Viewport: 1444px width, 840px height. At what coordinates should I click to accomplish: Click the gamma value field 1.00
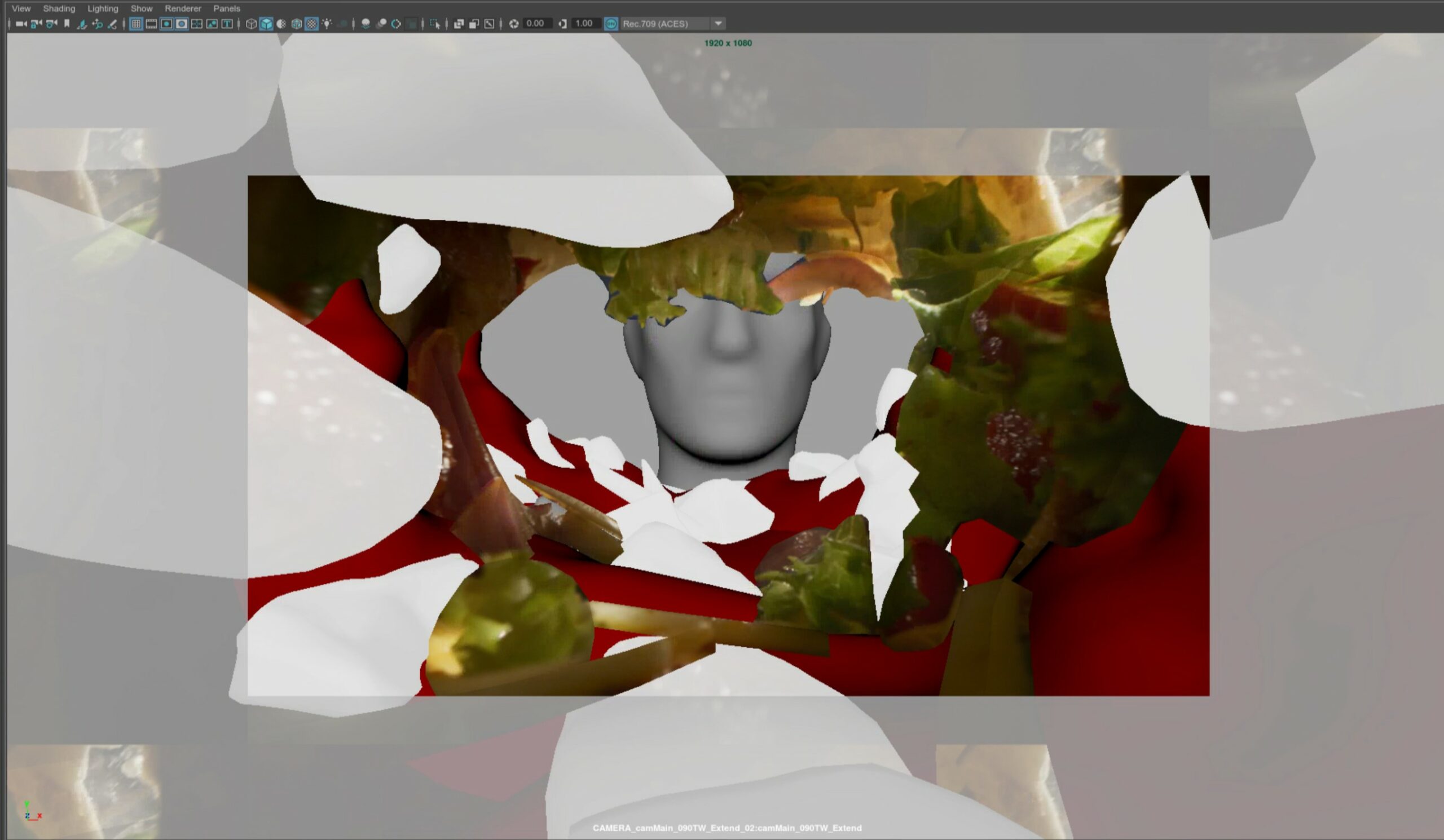coord(586,24)
